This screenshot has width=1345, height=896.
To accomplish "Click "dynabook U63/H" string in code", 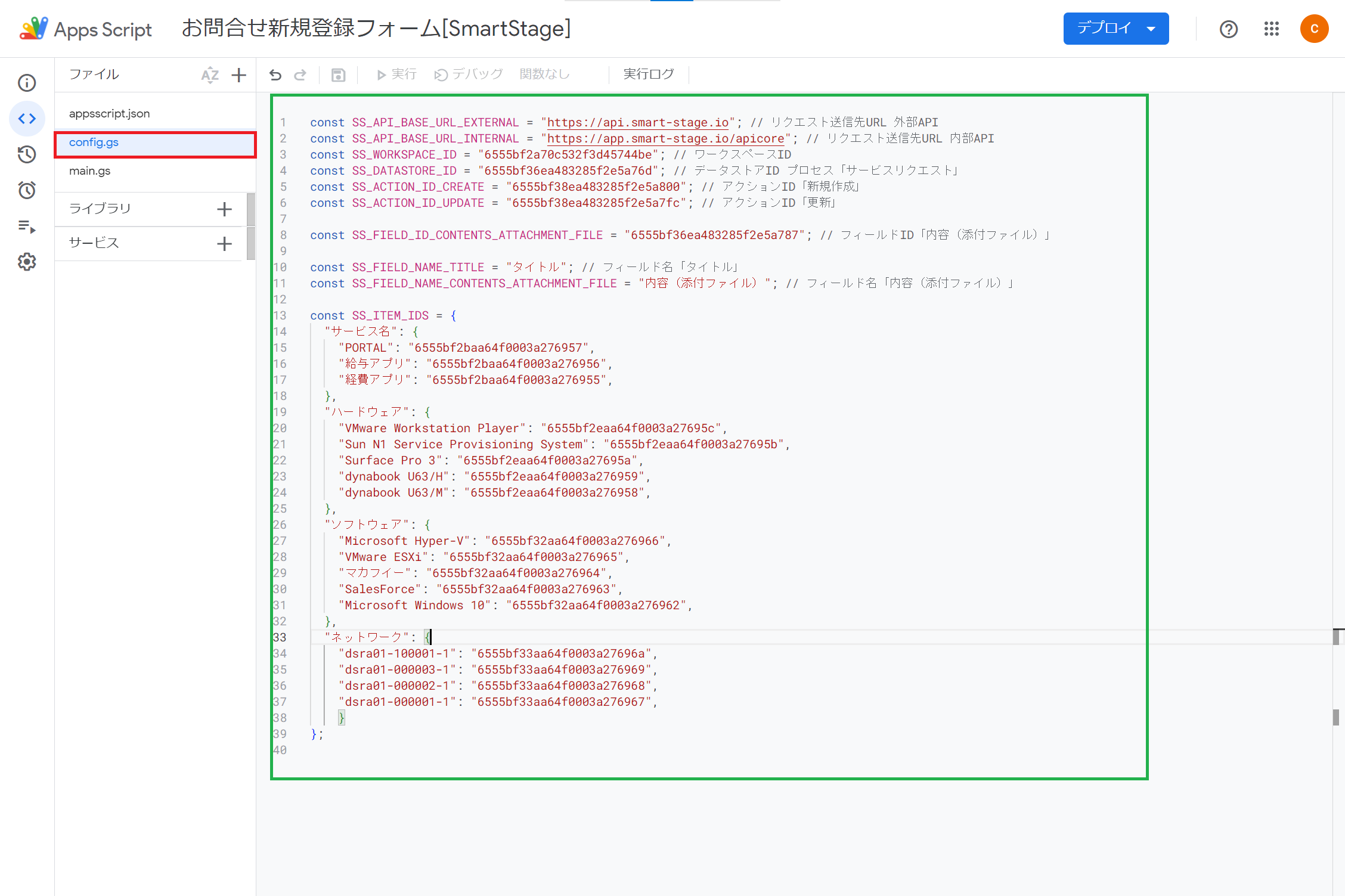I will [393, 477].
